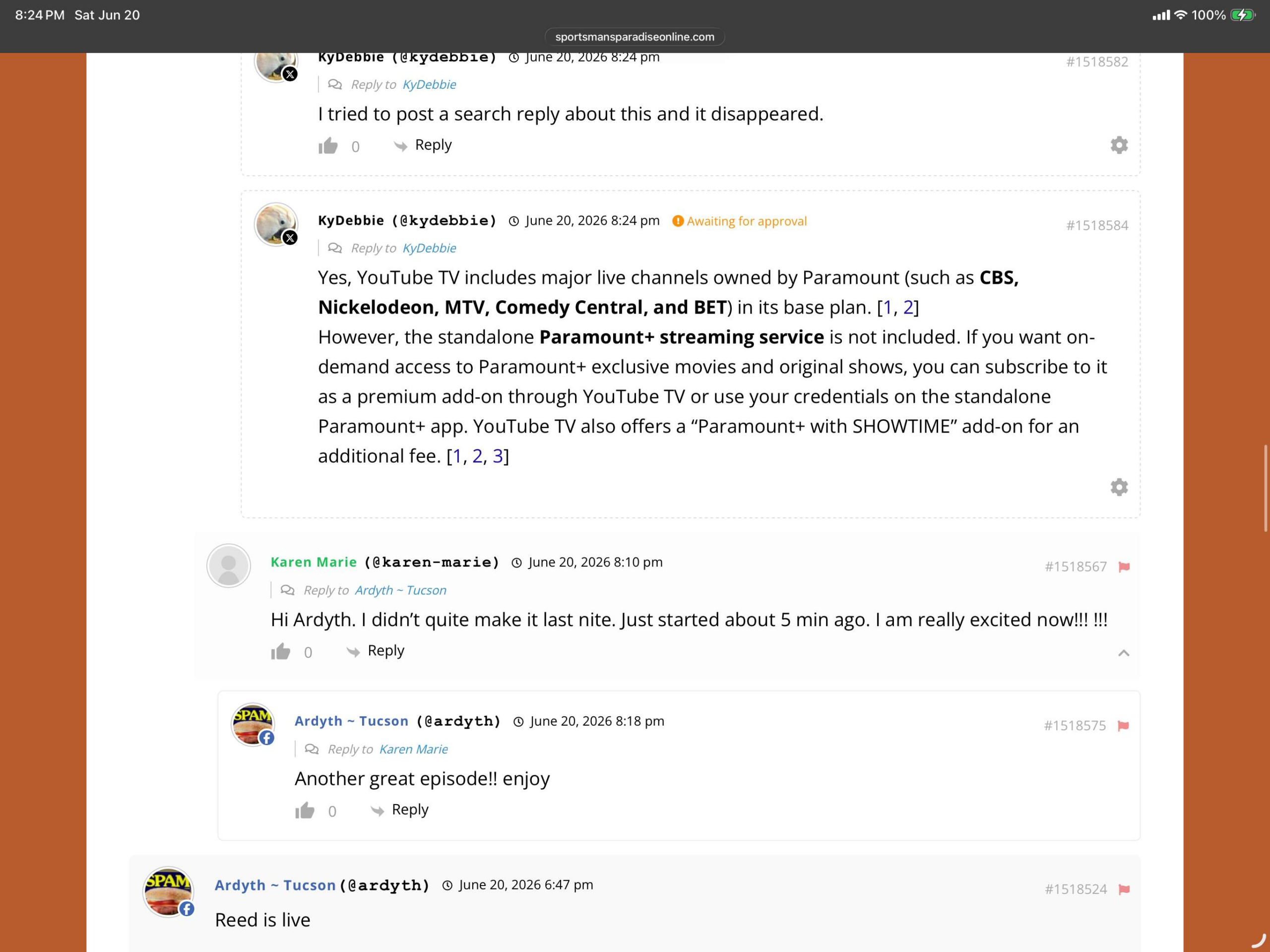
Task: Open the comment permalink #1518584
Action: 1097,226
